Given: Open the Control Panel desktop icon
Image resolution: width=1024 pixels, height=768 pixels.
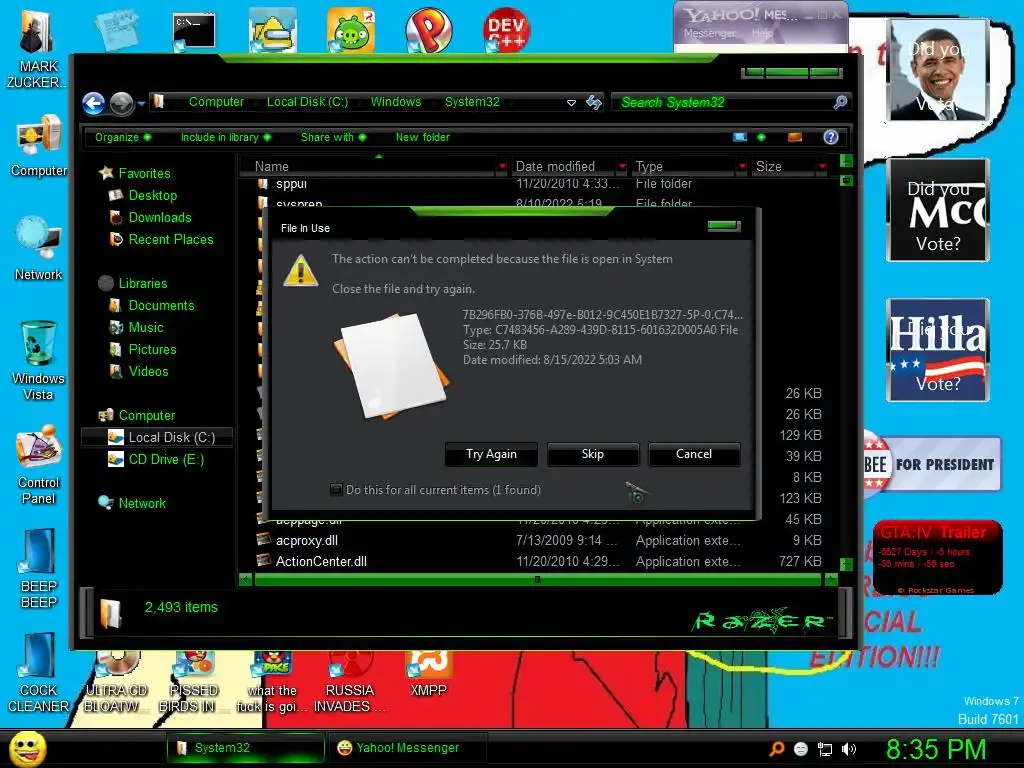Looking at the screenshot, I should (x=39, y=465).
